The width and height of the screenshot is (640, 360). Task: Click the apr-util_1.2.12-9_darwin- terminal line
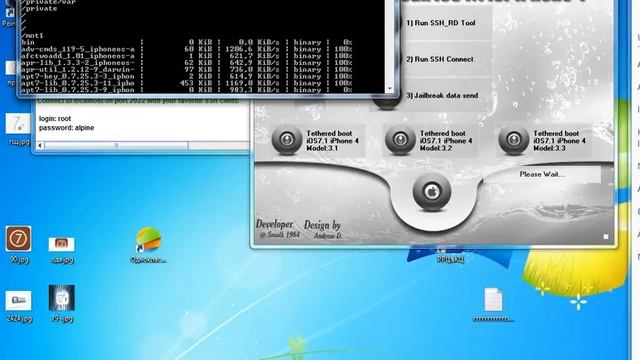[x=187, y=69]
